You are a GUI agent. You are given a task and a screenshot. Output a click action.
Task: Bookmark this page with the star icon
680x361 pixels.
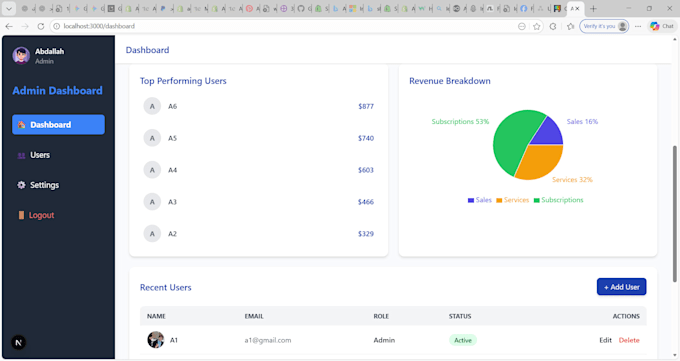pos(536,26)
